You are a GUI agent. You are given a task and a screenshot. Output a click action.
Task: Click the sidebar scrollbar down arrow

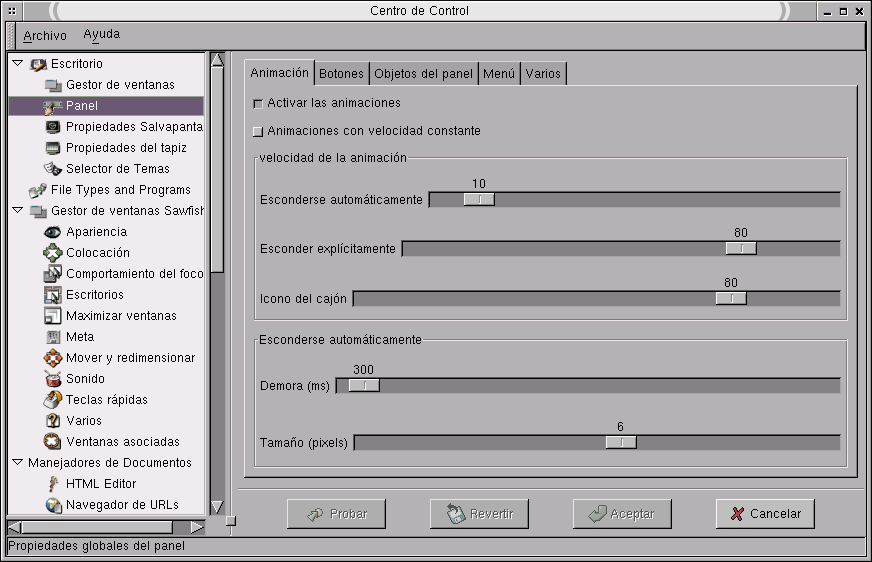pyautogui.click(x=217, y=506)
